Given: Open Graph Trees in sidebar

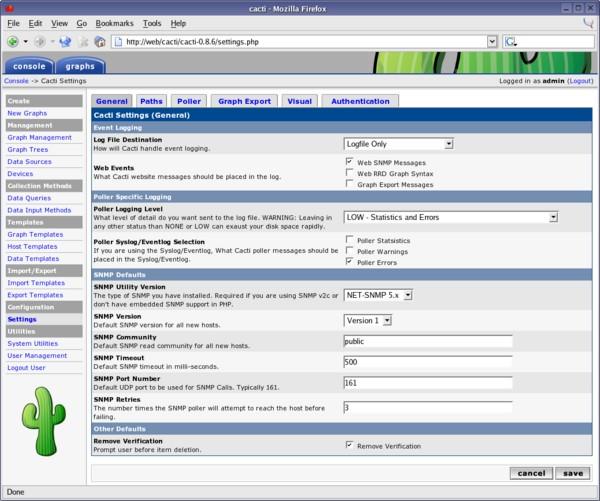Looking at the screenshot, I should click(28, 150).
